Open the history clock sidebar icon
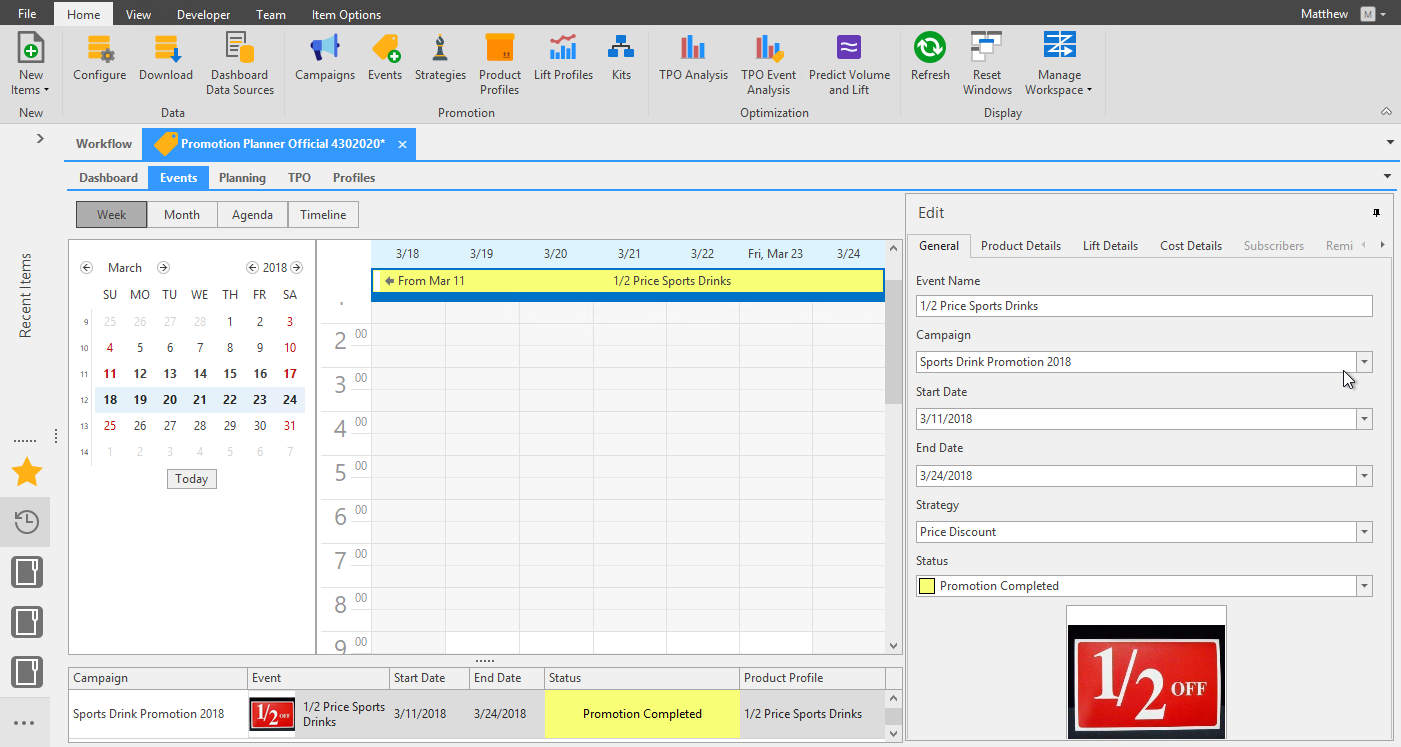The width and height of the screenshot is (1401, 747). coord(27,520)
